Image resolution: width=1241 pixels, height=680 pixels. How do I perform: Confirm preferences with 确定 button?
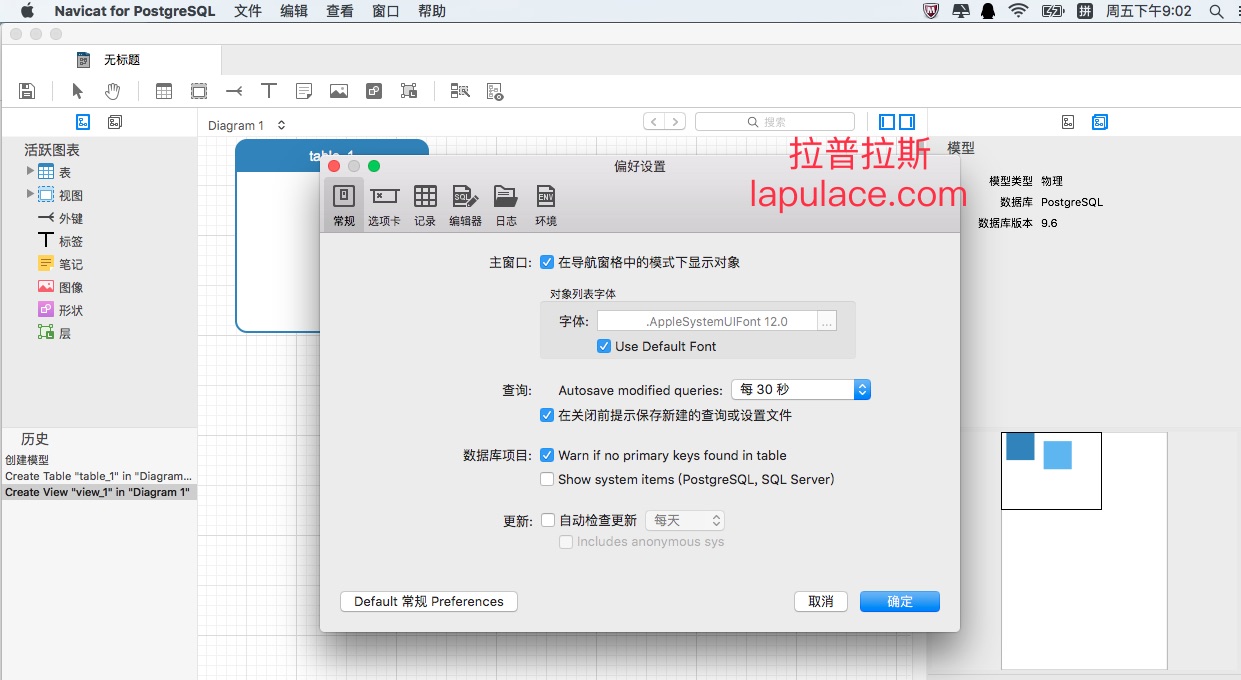coord(900,601)
